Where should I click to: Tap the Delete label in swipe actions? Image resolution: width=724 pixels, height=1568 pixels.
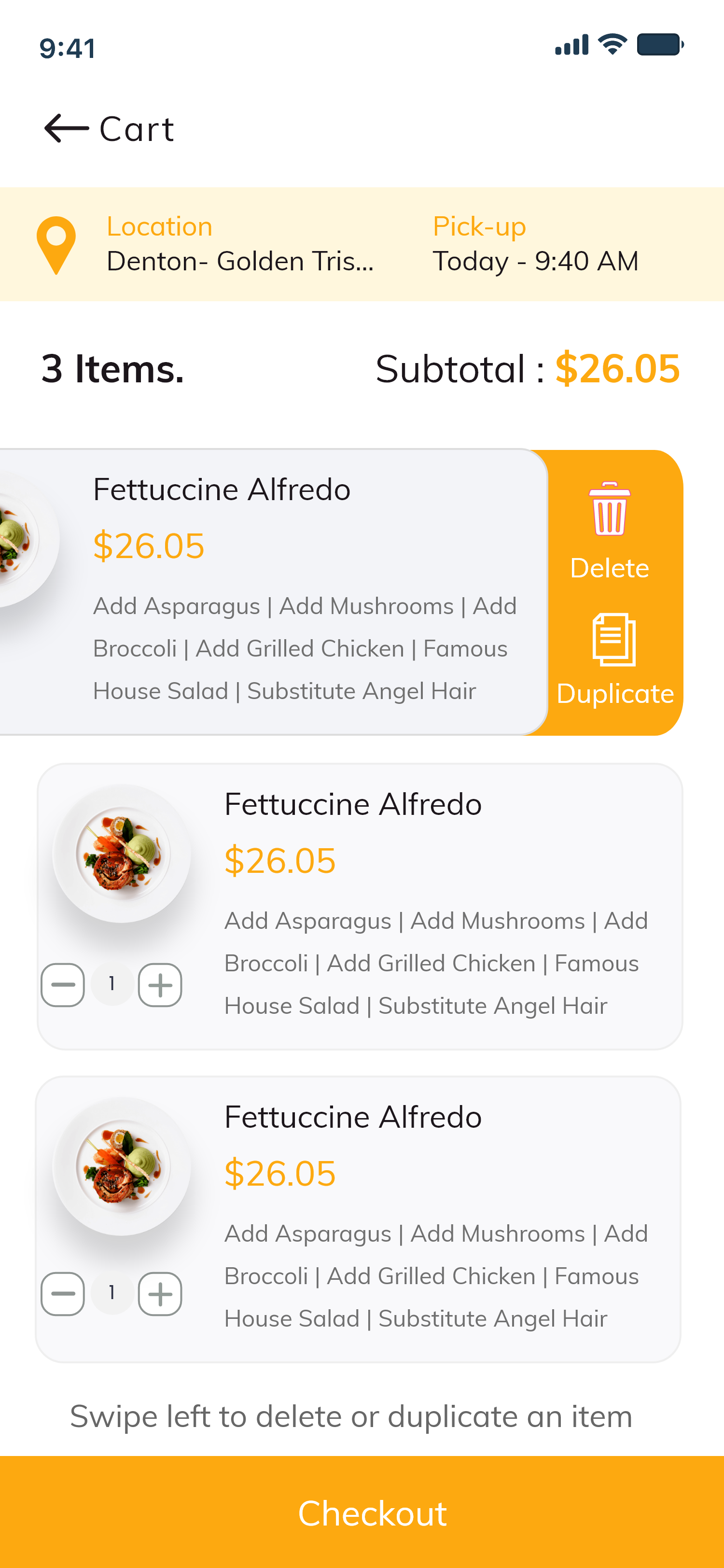point(609,568)
